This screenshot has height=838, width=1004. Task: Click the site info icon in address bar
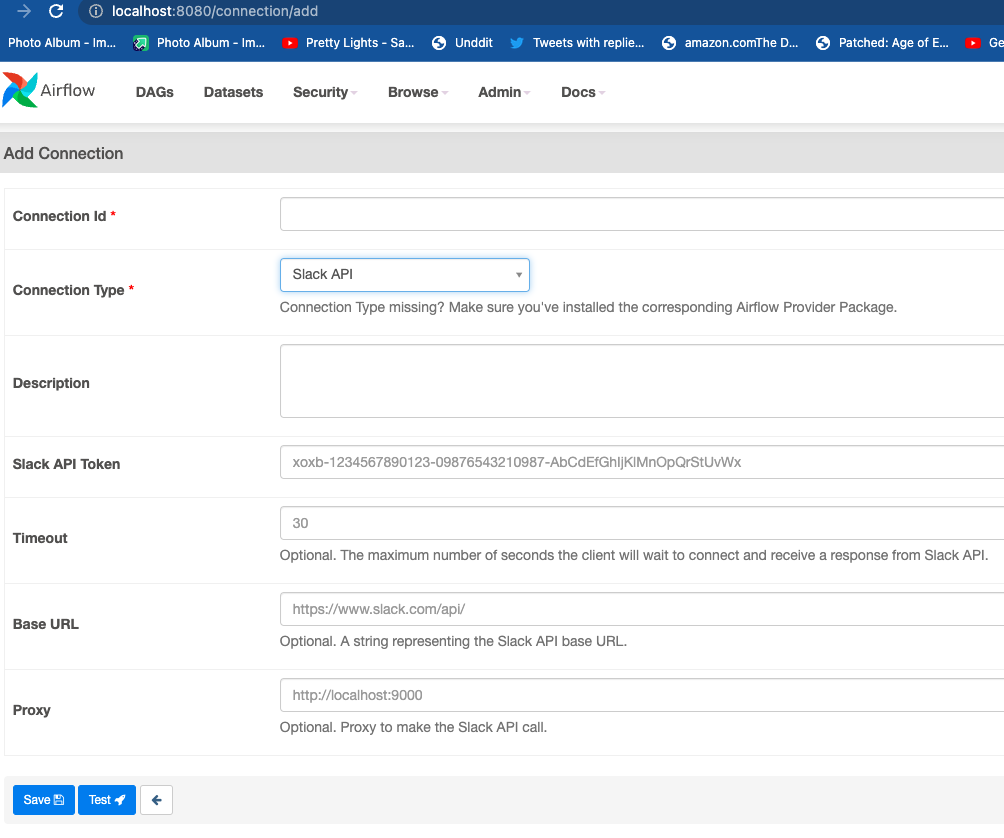(x=96, y=11)
